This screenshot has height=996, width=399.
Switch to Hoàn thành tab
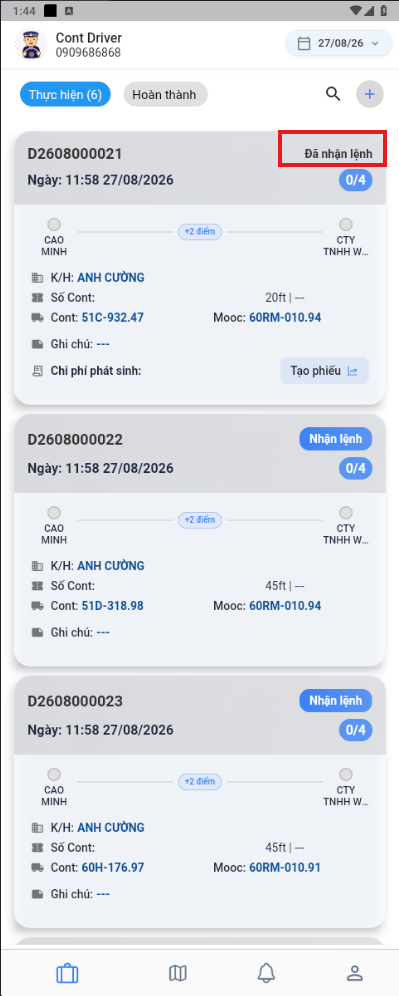(165, 95)
